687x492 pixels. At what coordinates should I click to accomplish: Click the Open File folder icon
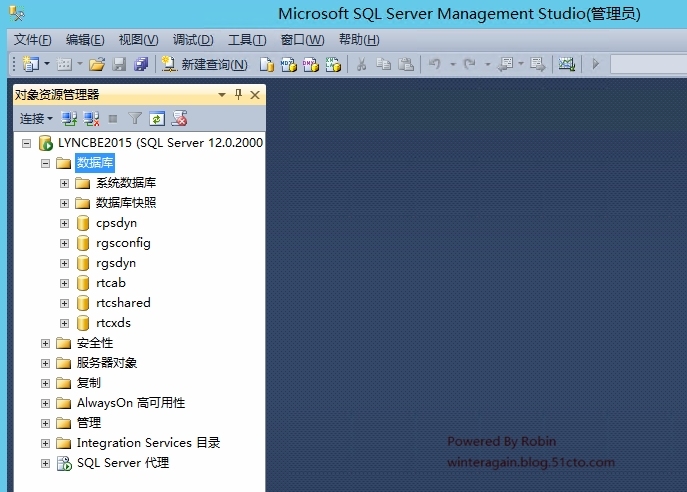click(97, 64)
